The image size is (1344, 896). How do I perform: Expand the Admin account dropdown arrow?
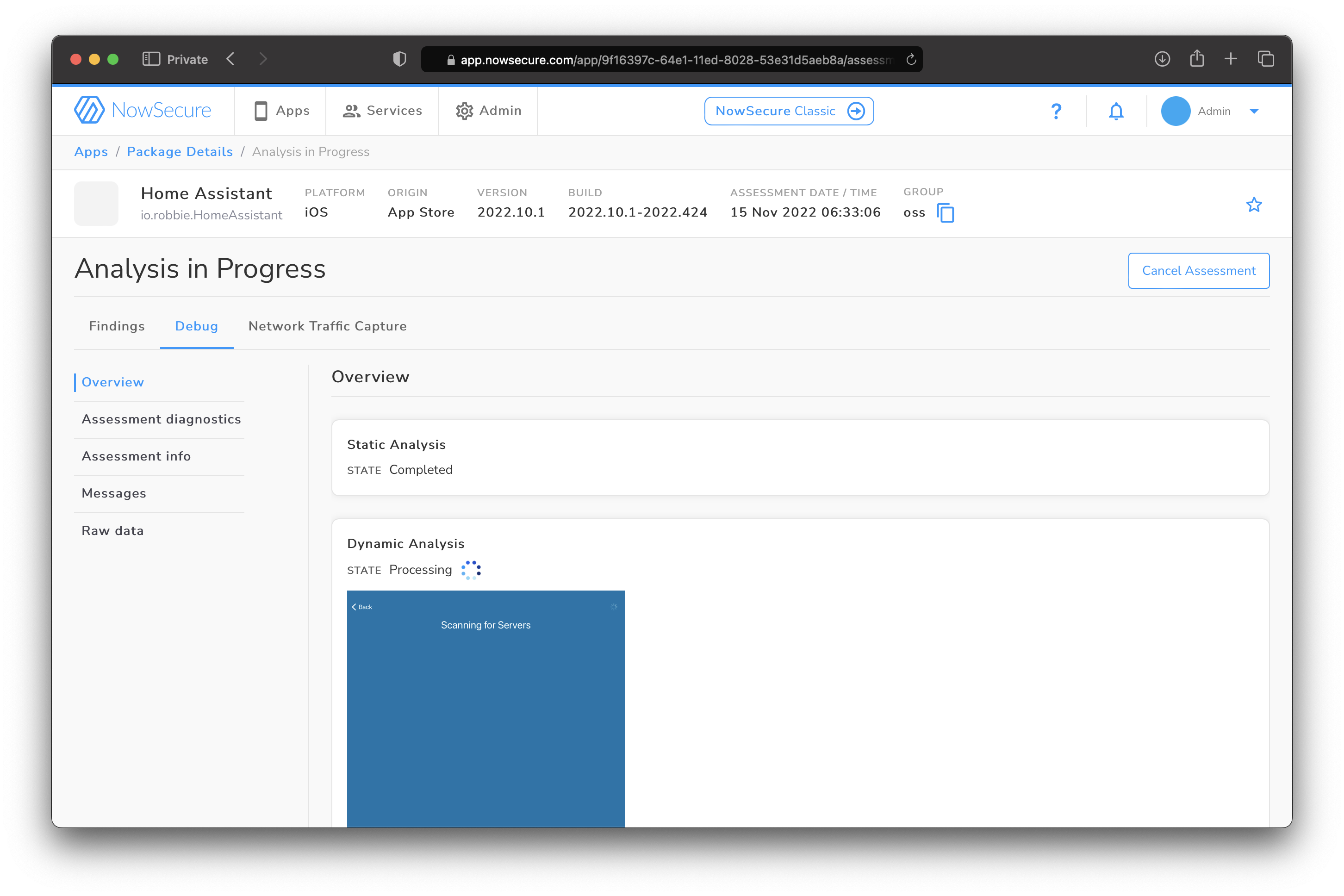tap(1254, 112)
